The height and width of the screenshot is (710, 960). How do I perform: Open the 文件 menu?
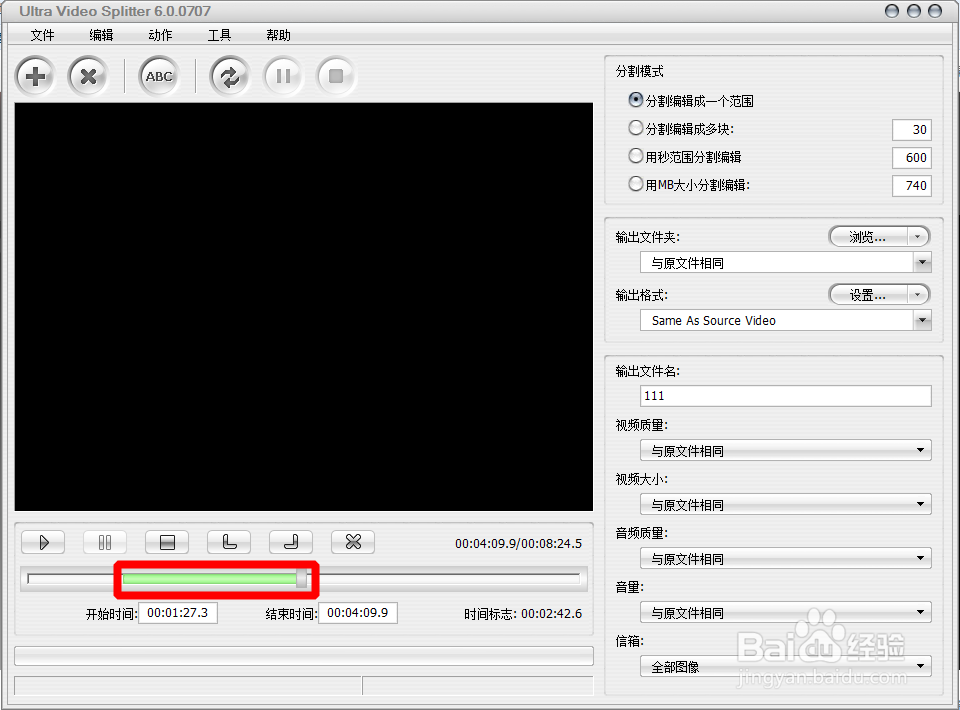click(42, 36)
